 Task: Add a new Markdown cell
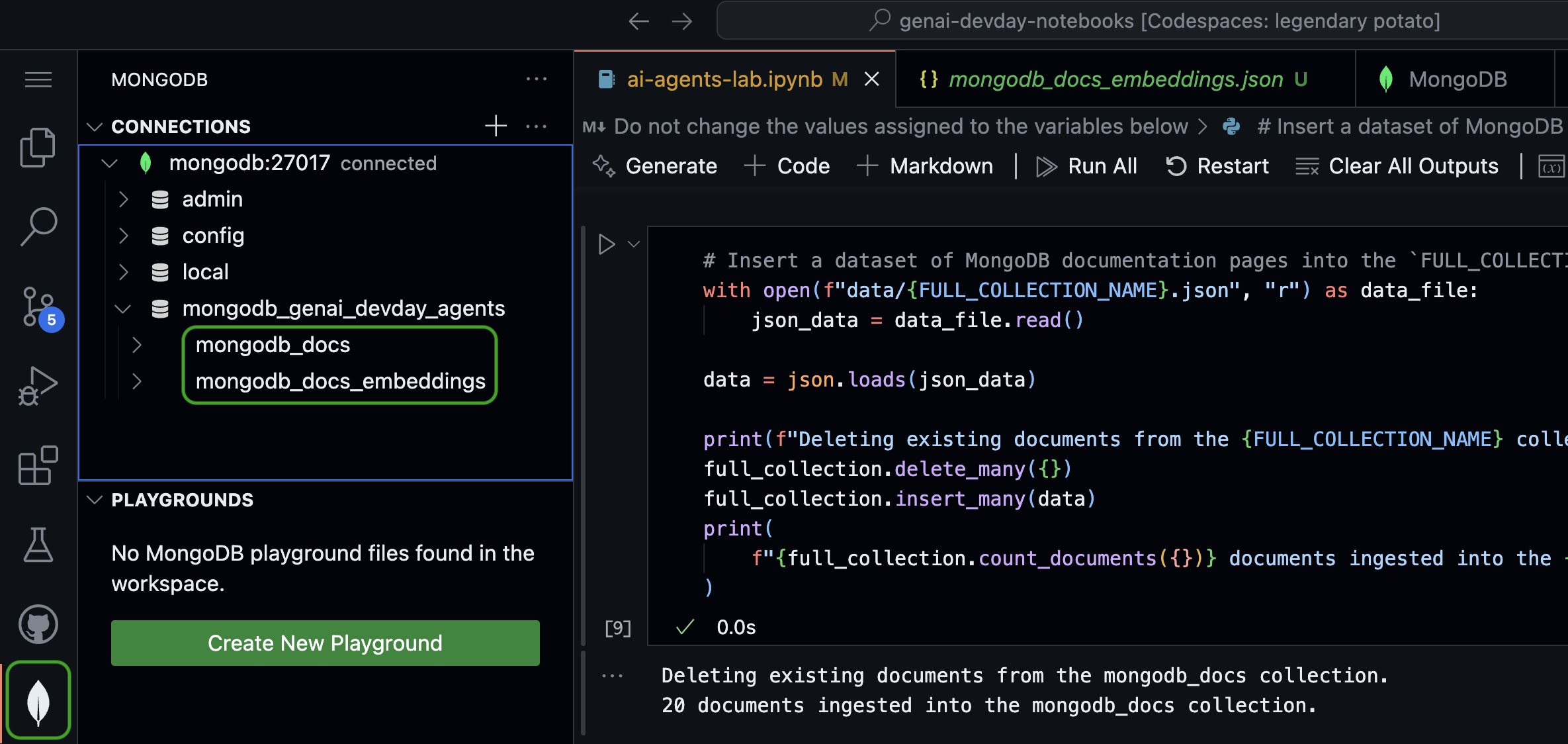point(925,166)
